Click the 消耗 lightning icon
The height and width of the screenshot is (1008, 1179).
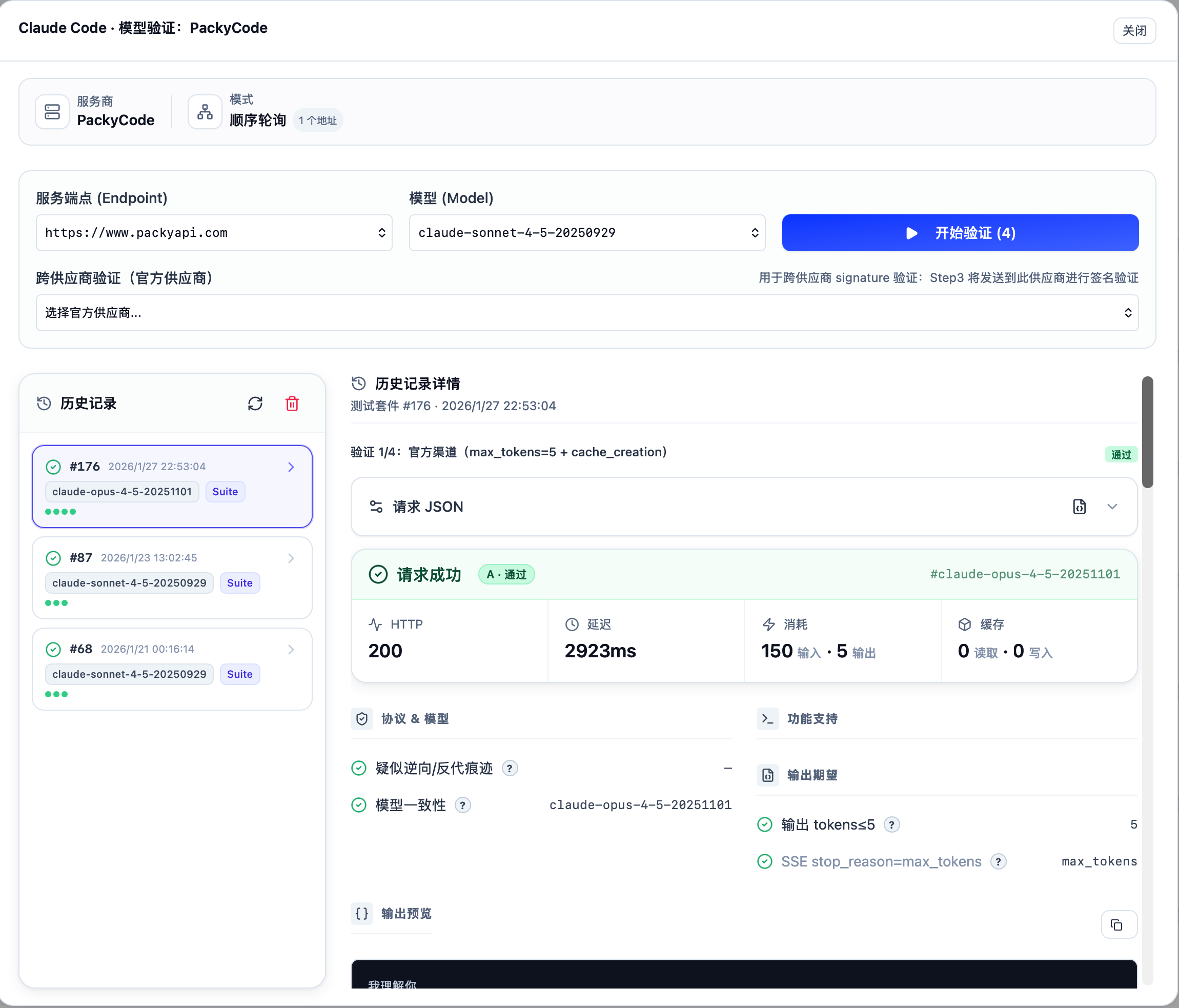(x=769, y=624)
